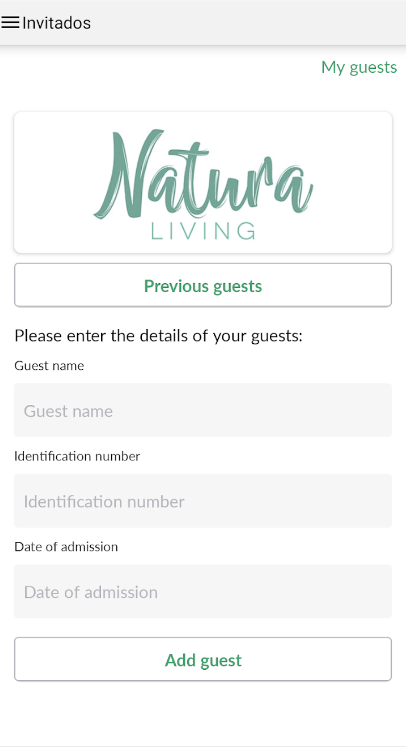Image resolution: width=406 pixels, height=747 pixels.
Task: Focus the Guest name input field
Action: pos(203,410)
